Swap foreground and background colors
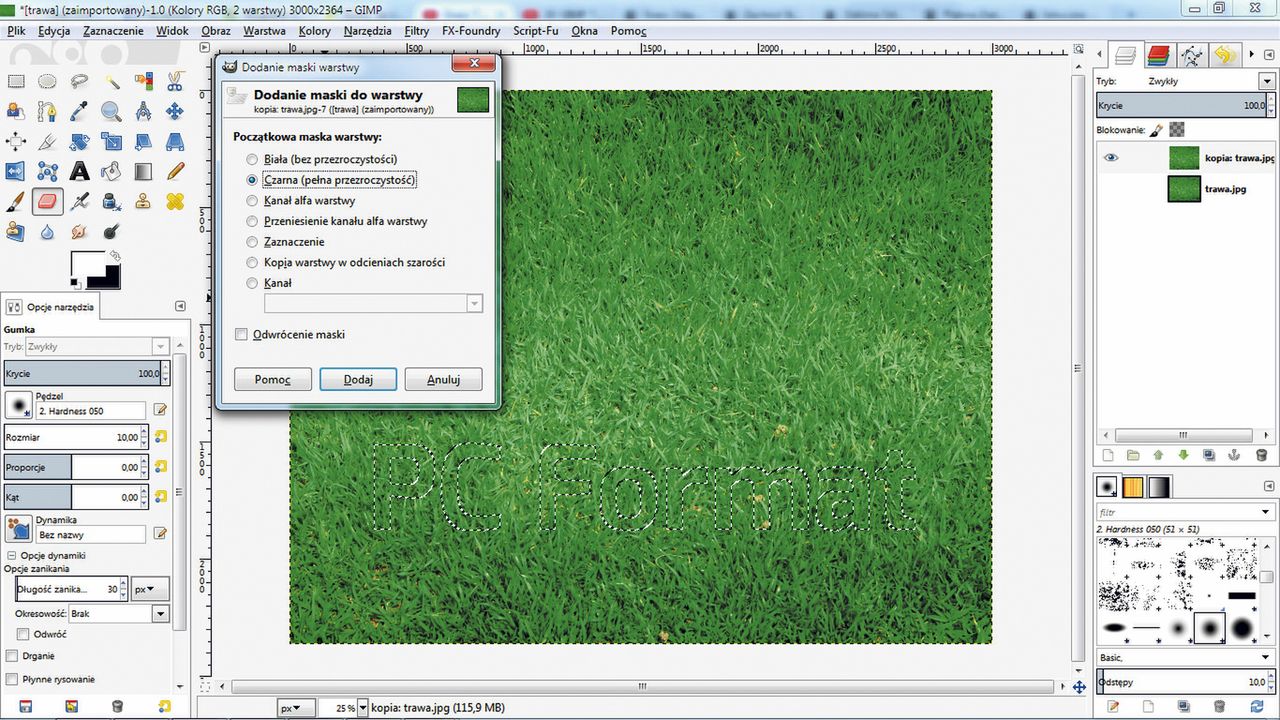 tap(115, 256)
